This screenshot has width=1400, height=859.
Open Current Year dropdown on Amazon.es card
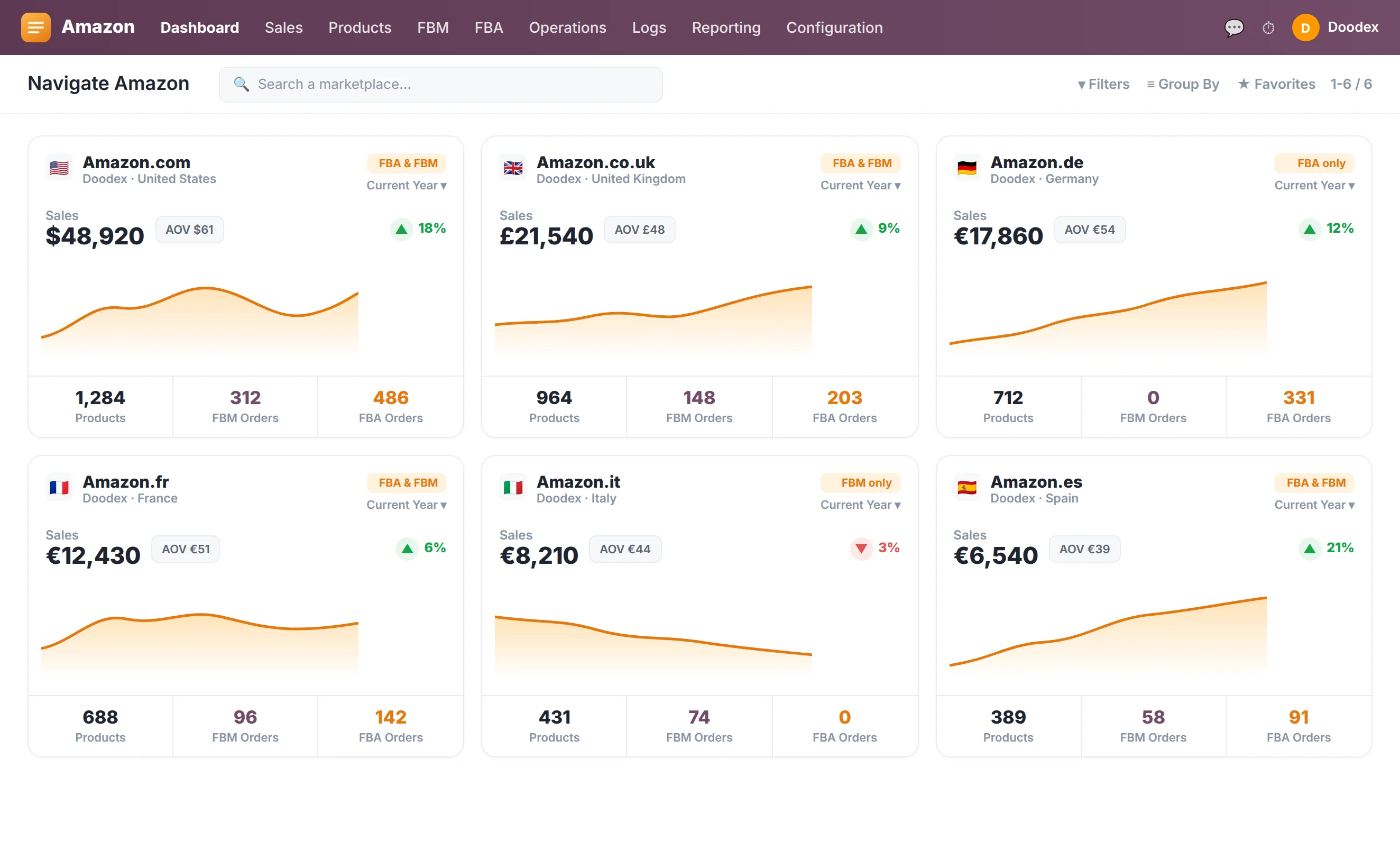[1314, 505]
